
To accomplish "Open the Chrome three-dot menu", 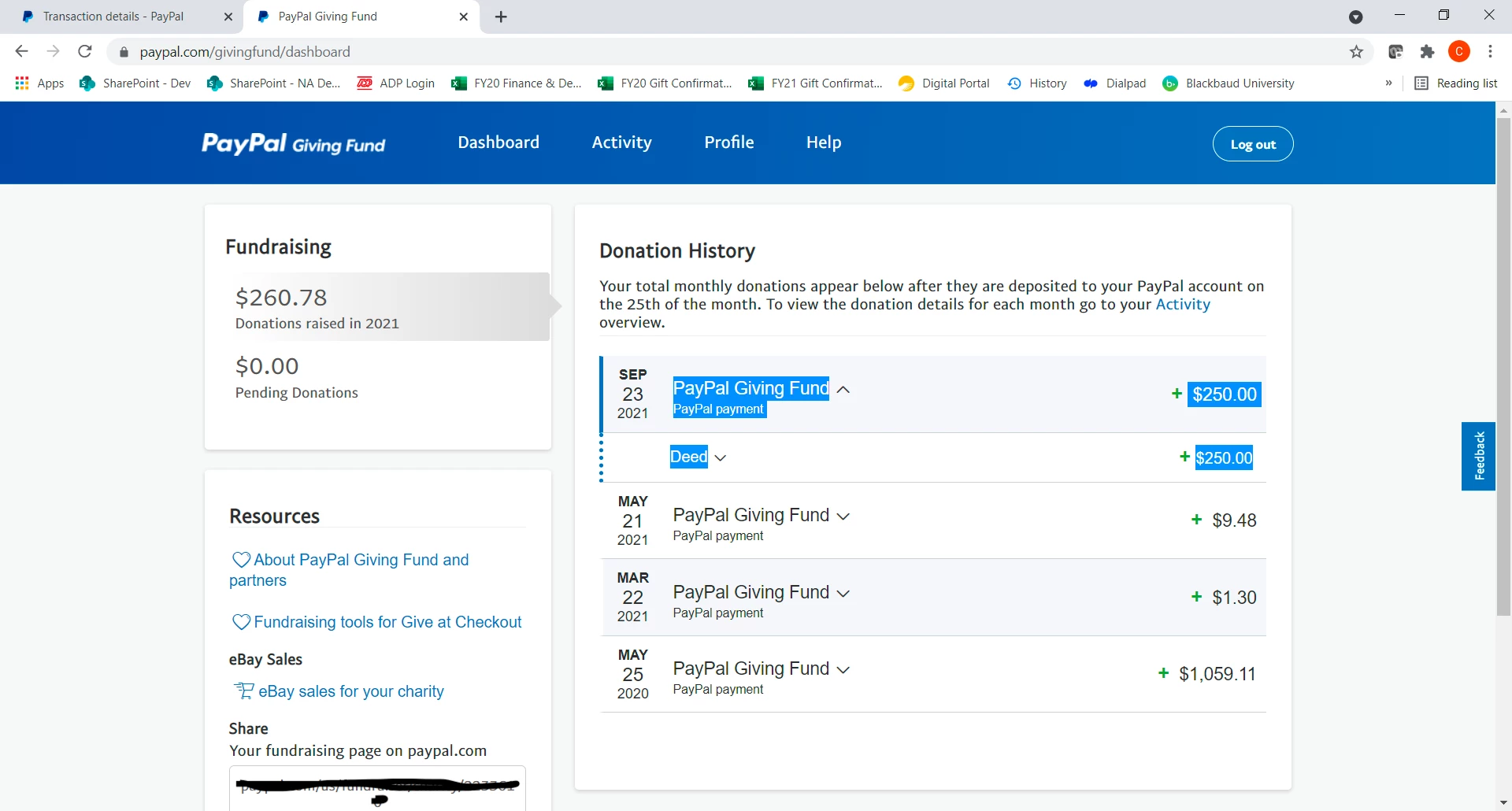I will pyautogui.click(x=1490, y=52).
